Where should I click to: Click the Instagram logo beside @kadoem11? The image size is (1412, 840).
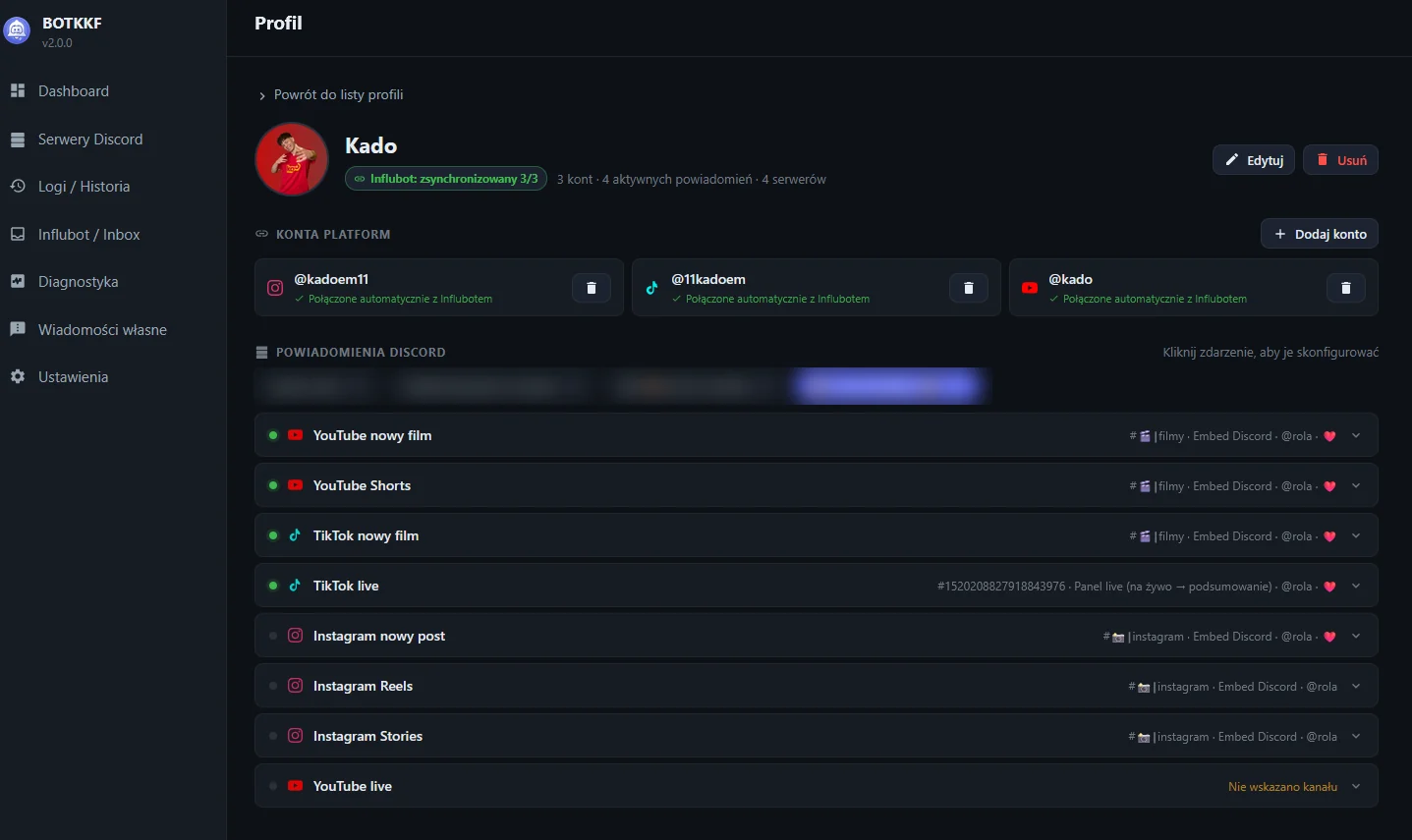[275, 288]
